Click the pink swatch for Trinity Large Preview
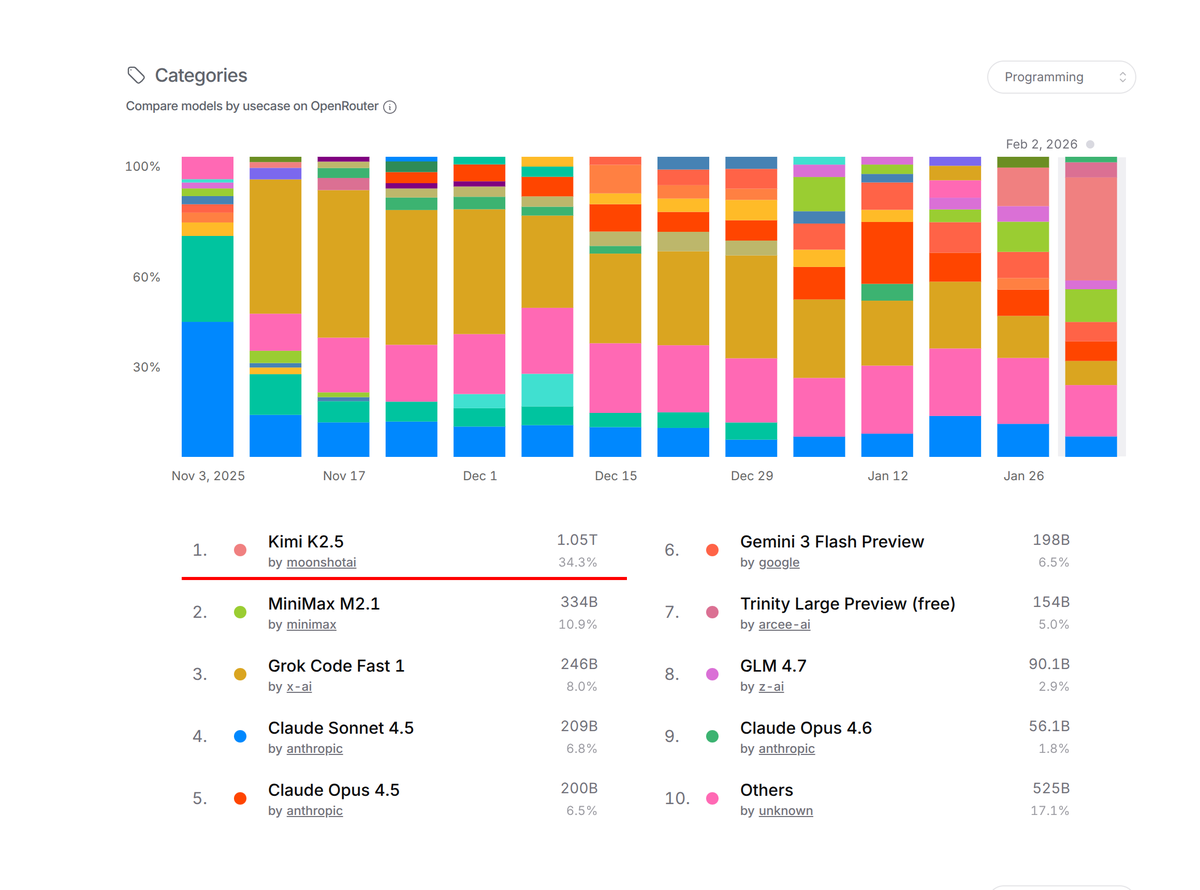This screenshot has height=890, width=1200. [712, 611]
